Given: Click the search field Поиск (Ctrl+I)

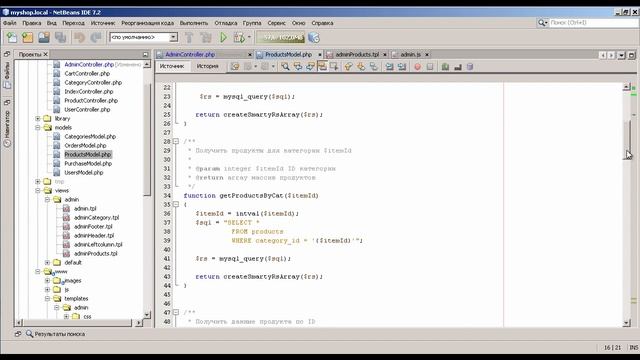Looking at the screenshot, I should point(594,23).
